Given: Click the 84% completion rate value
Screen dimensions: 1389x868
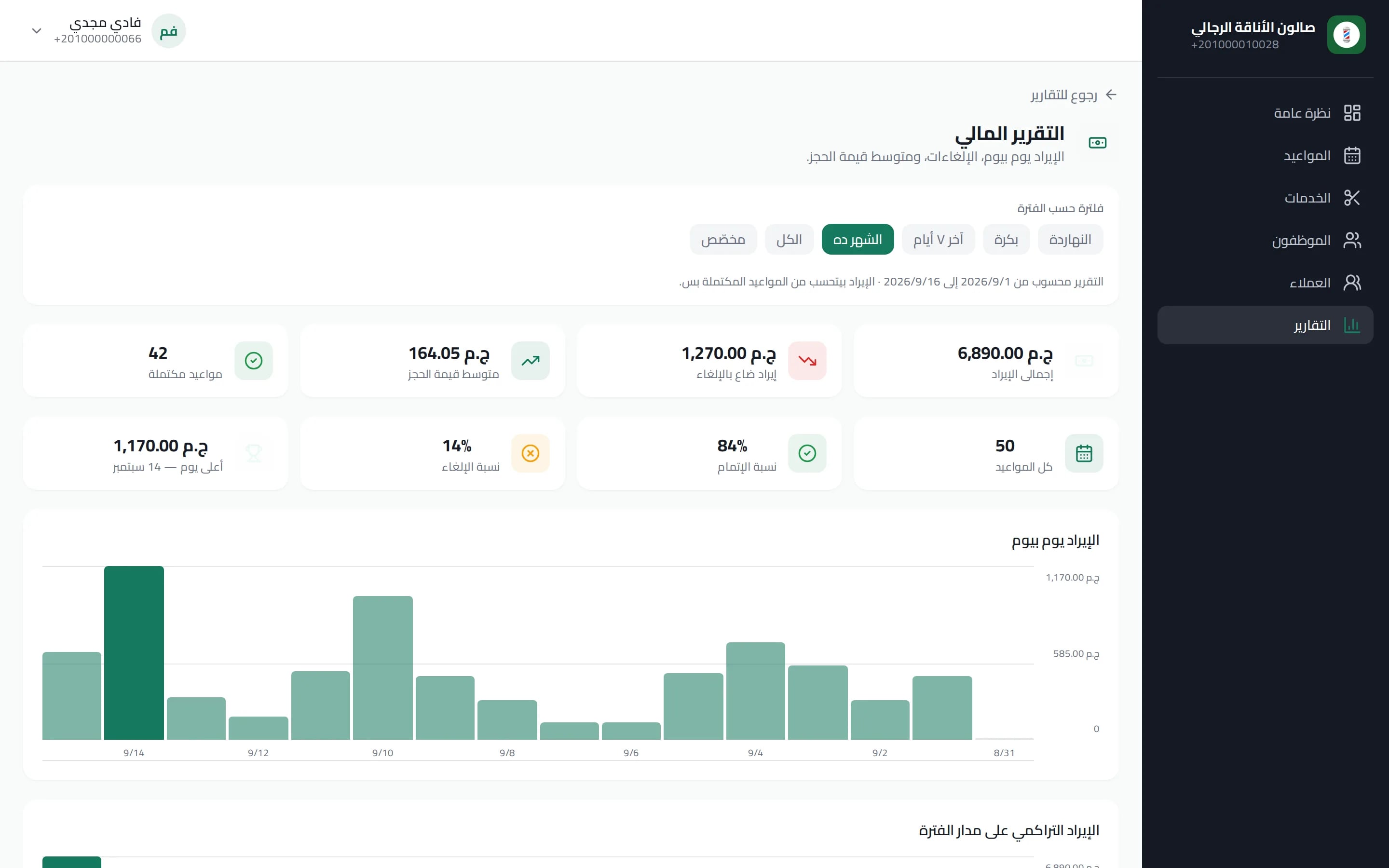Looking at the screenshot, I should coord(733,446).
